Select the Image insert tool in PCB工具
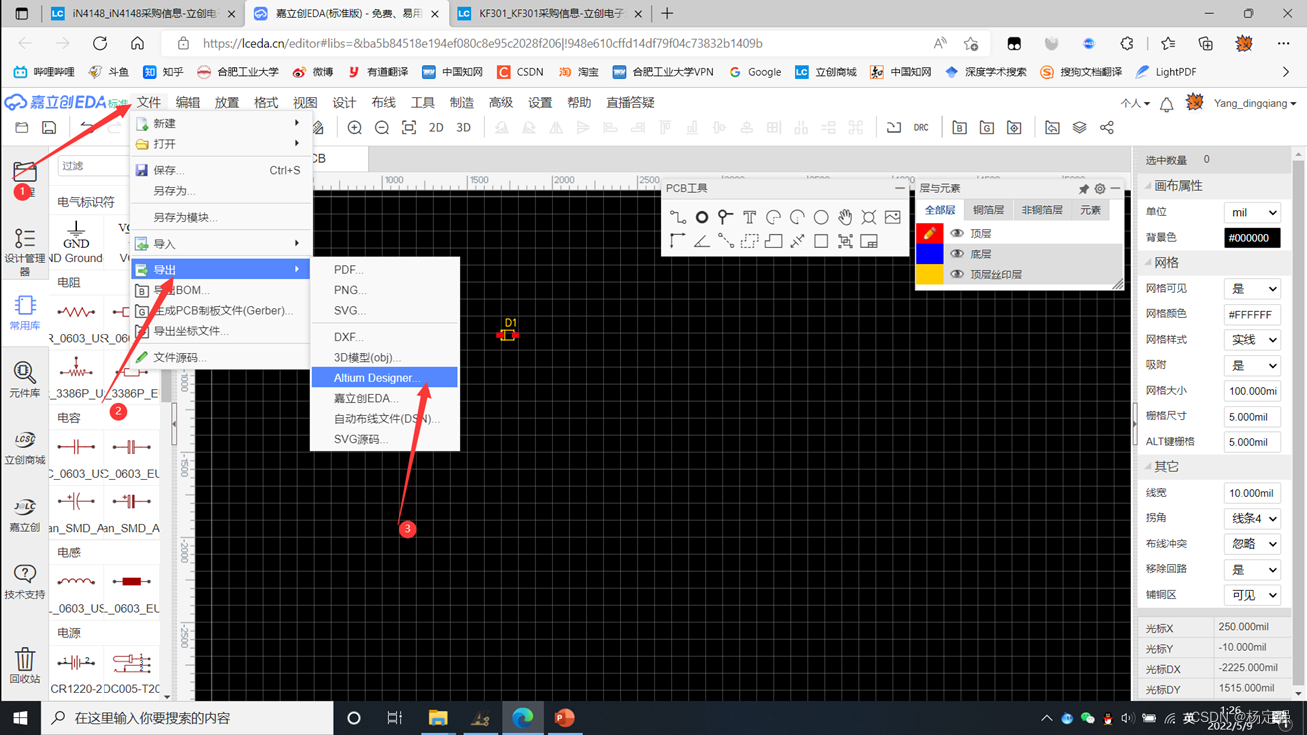The height and width of the screenshot is (735, 1307). (893, 217)
